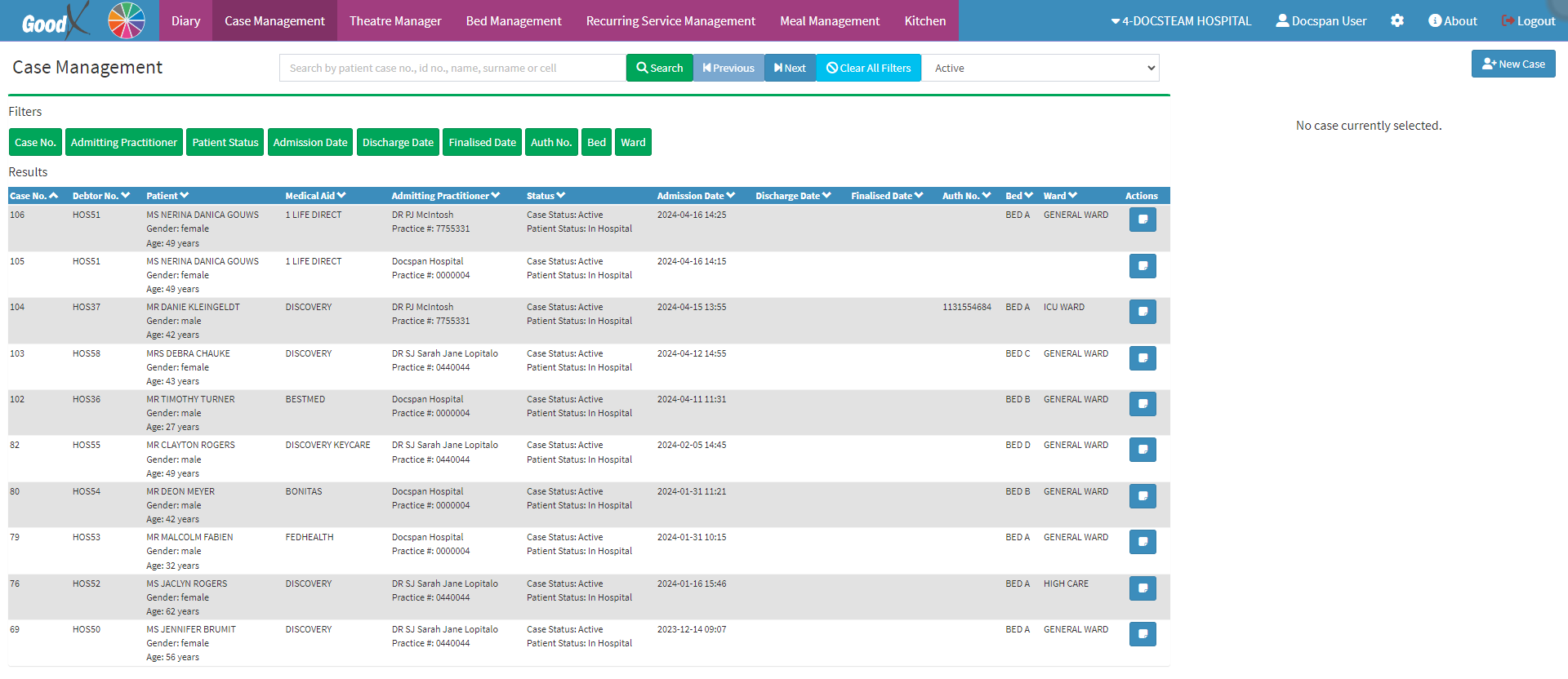Sort by Admission Date column header
The height and width of the screenshot is (679, 1568).
(695, 196)
